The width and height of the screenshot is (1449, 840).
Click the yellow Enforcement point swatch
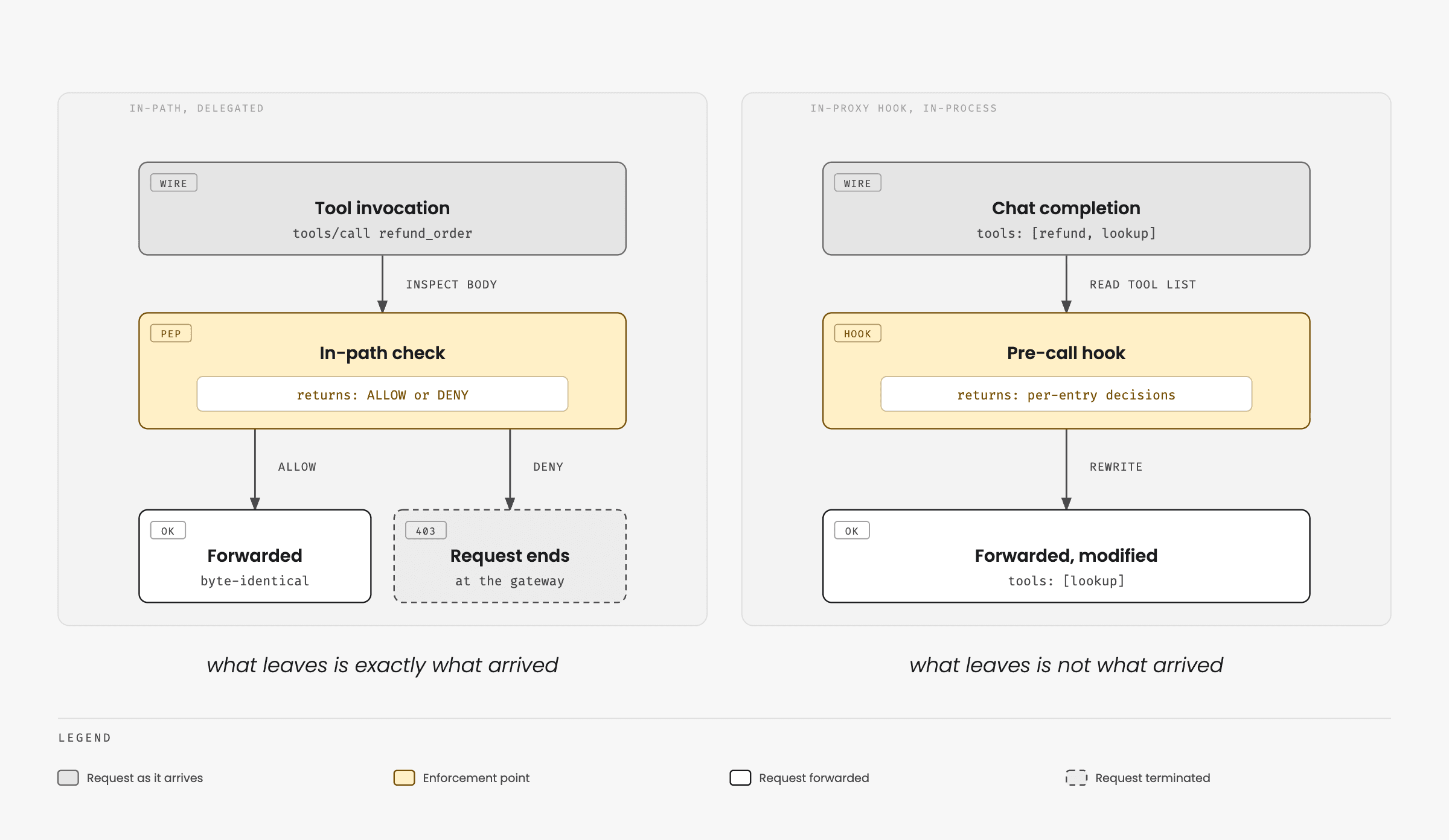[x=405, y=778]
